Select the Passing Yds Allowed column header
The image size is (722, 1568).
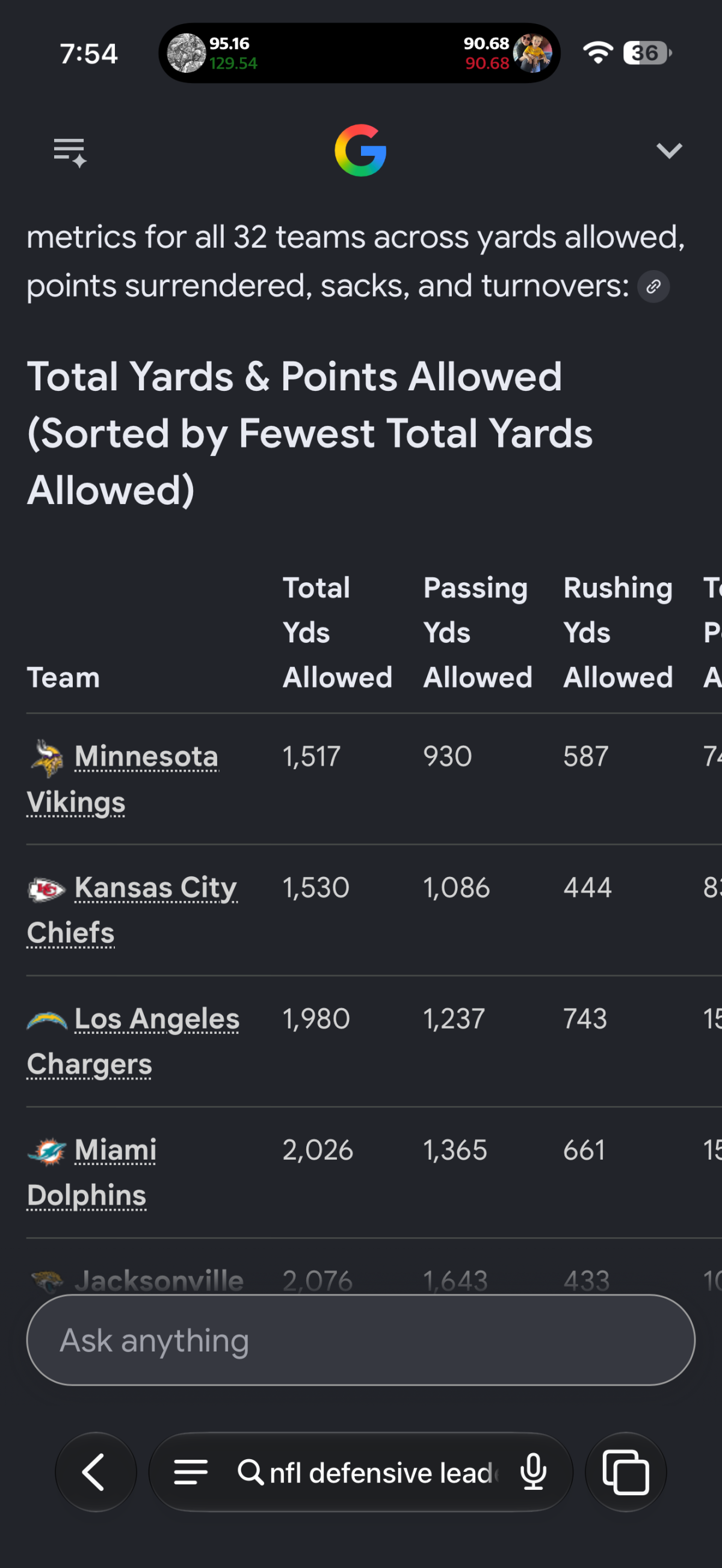pos(478,633)
